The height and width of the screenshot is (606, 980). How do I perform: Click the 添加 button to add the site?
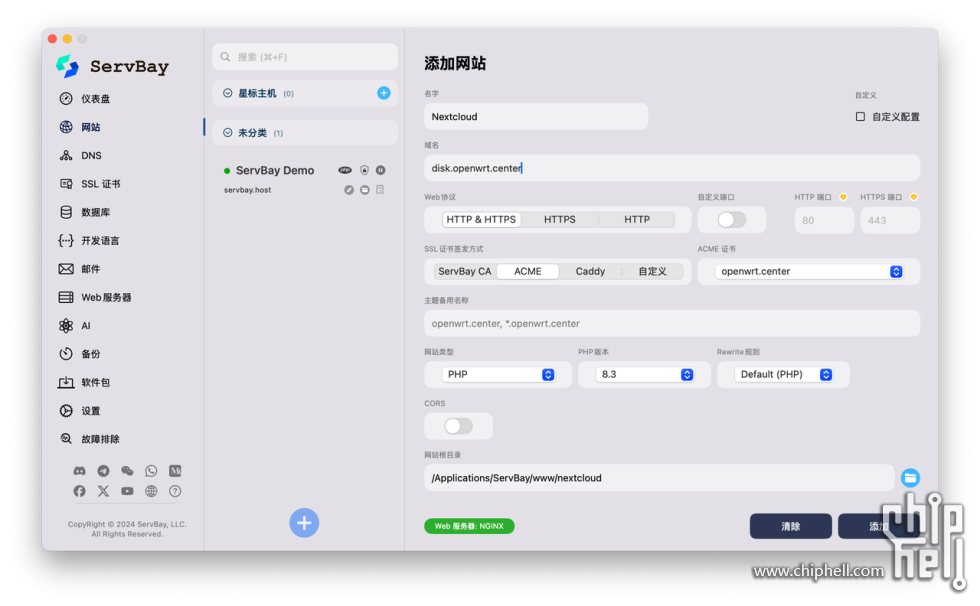(879, 526)
